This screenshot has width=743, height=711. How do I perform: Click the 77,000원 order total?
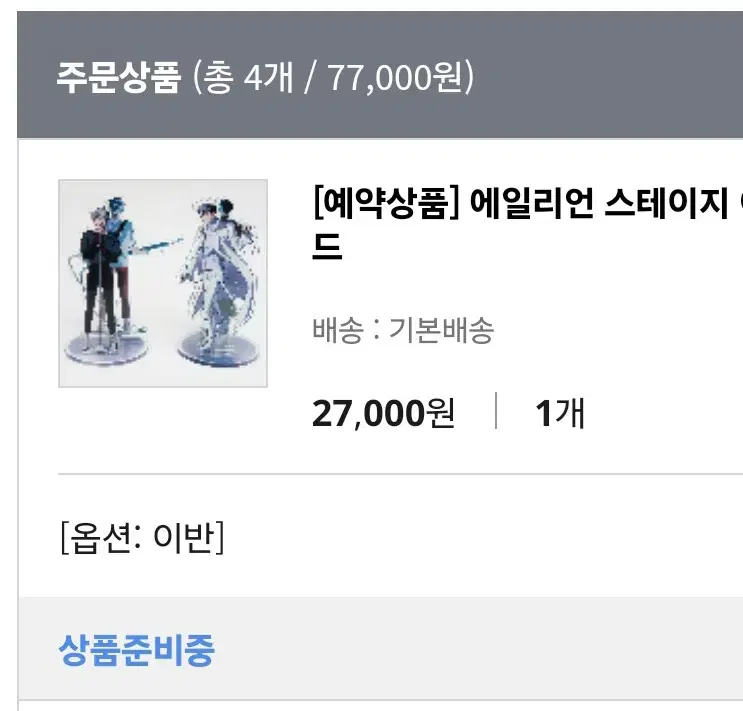tap(395, 77)
